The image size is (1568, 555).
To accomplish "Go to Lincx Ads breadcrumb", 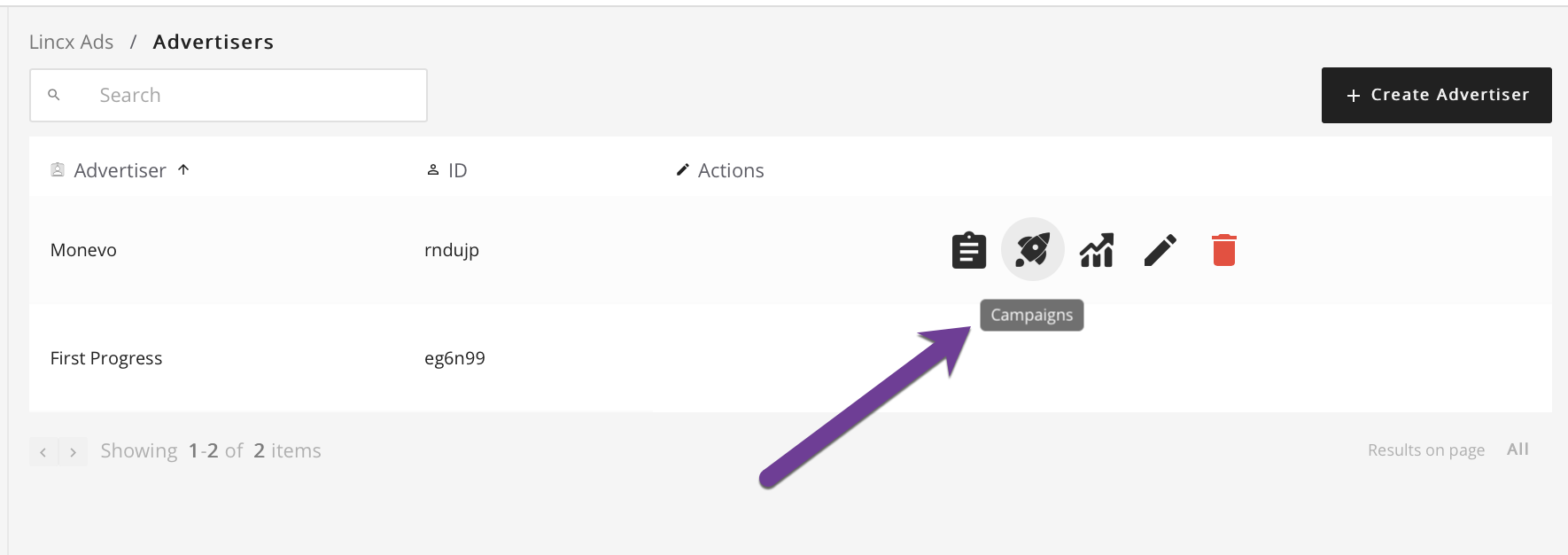I will click(x=71, y=42).
